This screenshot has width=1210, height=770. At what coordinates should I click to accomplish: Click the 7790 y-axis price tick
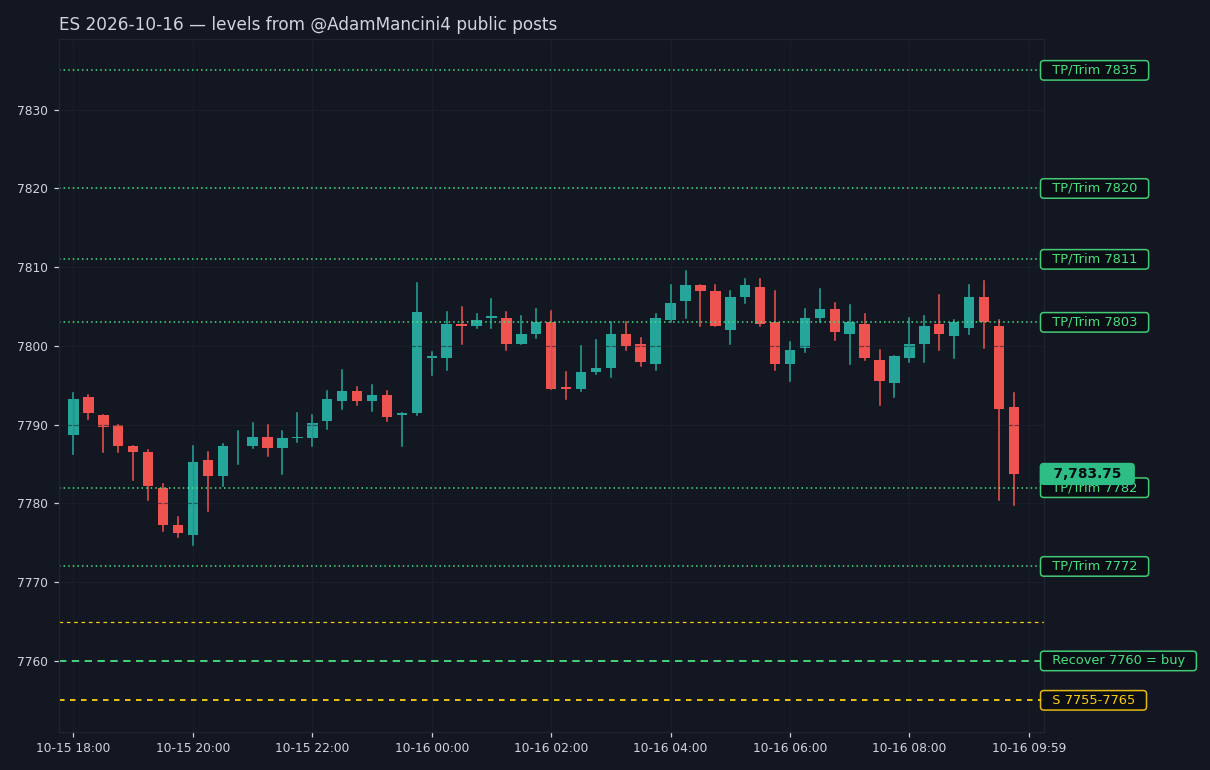(x=33, y=425)
